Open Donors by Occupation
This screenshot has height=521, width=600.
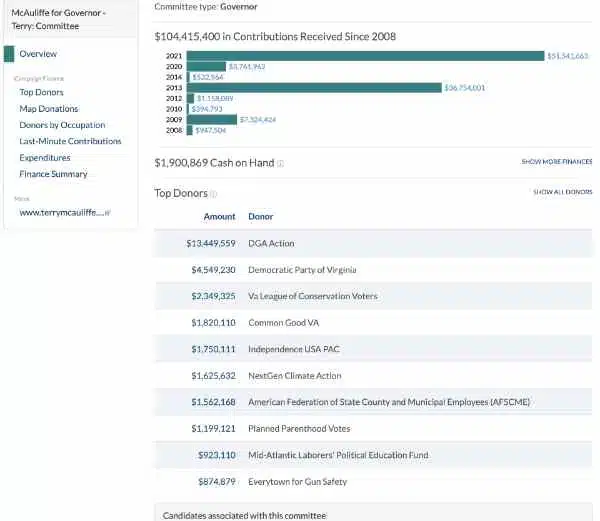point(62,125)
